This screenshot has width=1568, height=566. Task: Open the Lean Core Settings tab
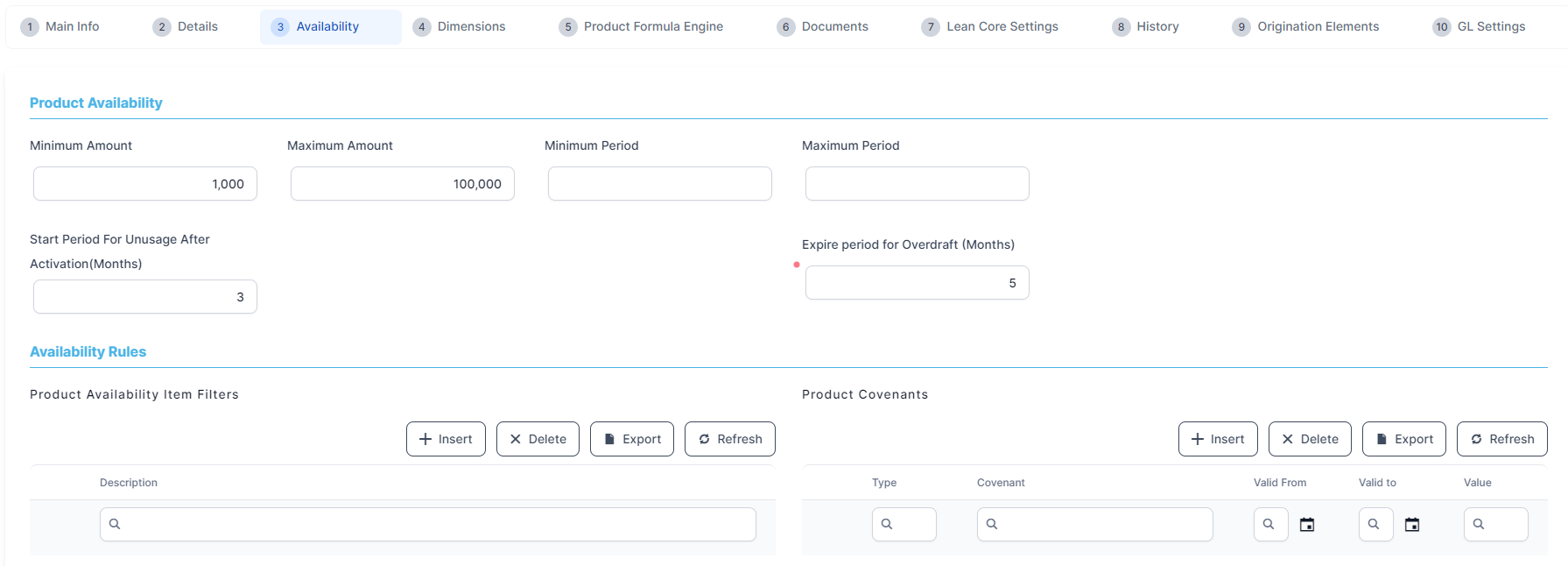(x=990, y=27)
